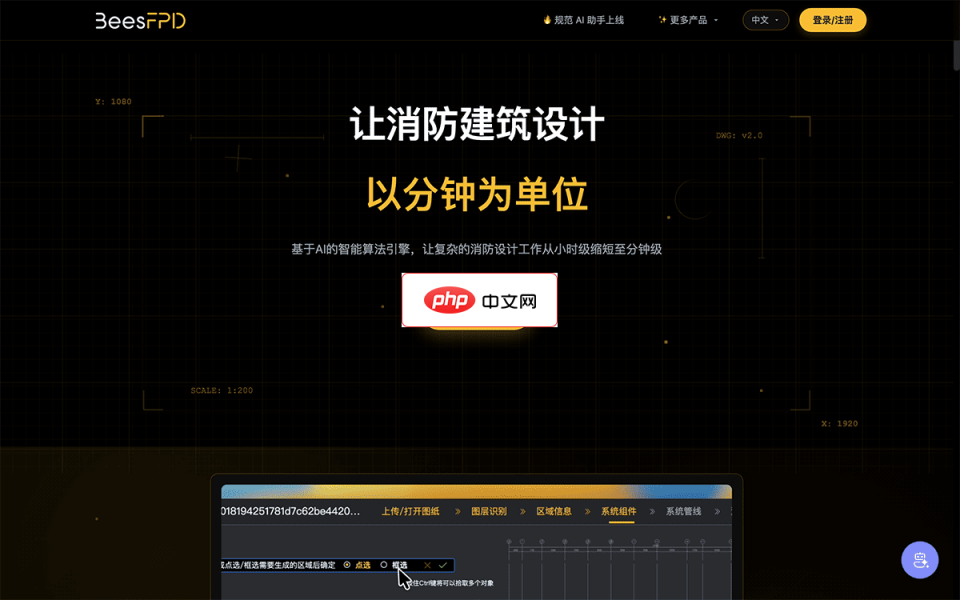Open the 中文 language dropdown
The image size is (960, 600).
(x=765, y=20)
